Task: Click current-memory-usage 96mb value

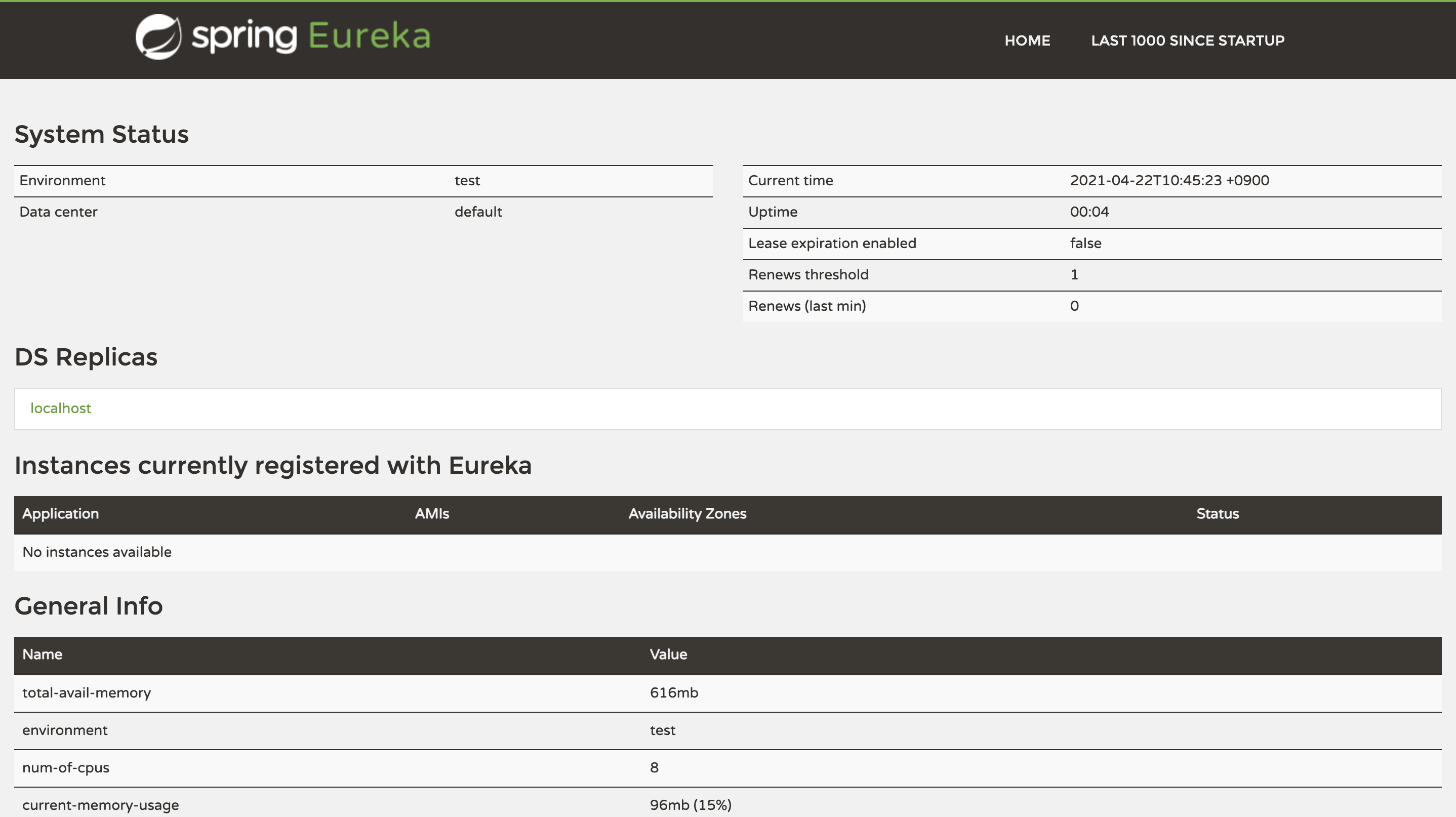Action: click(x=690, y=805)
